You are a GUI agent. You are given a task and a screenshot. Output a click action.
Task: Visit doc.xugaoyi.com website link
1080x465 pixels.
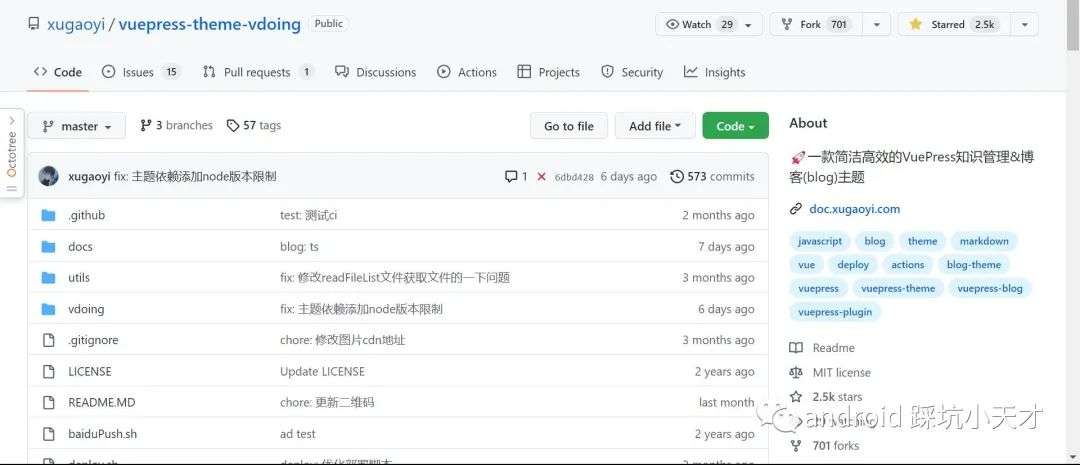(x=854, y=209)
